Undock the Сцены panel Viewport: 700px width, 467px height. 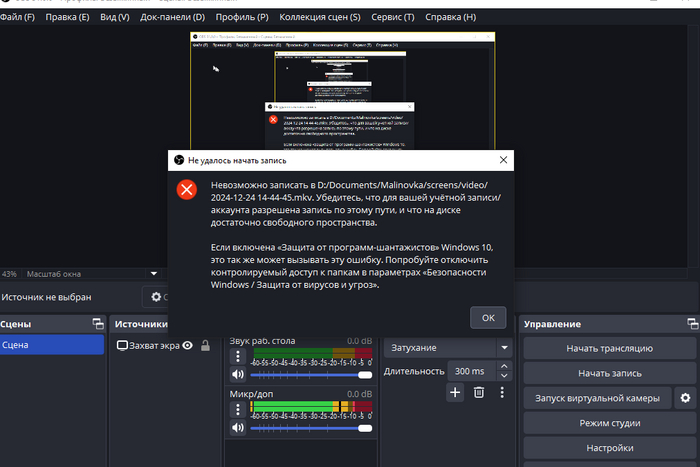[97, 324]
